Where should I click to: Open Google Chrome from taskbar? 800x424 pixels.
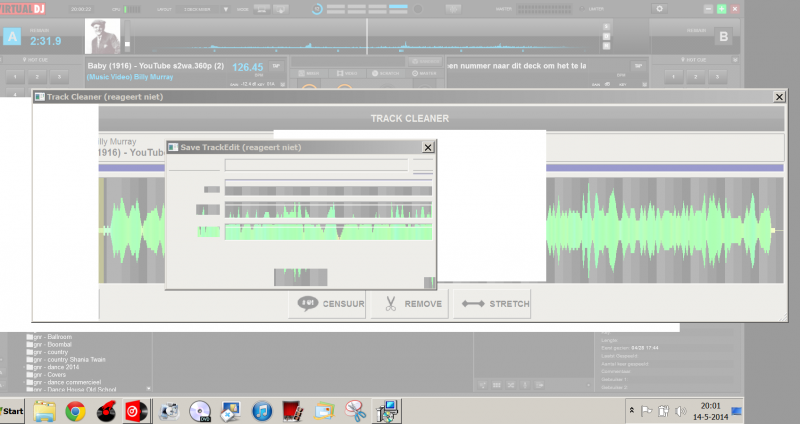coord(75,411)
